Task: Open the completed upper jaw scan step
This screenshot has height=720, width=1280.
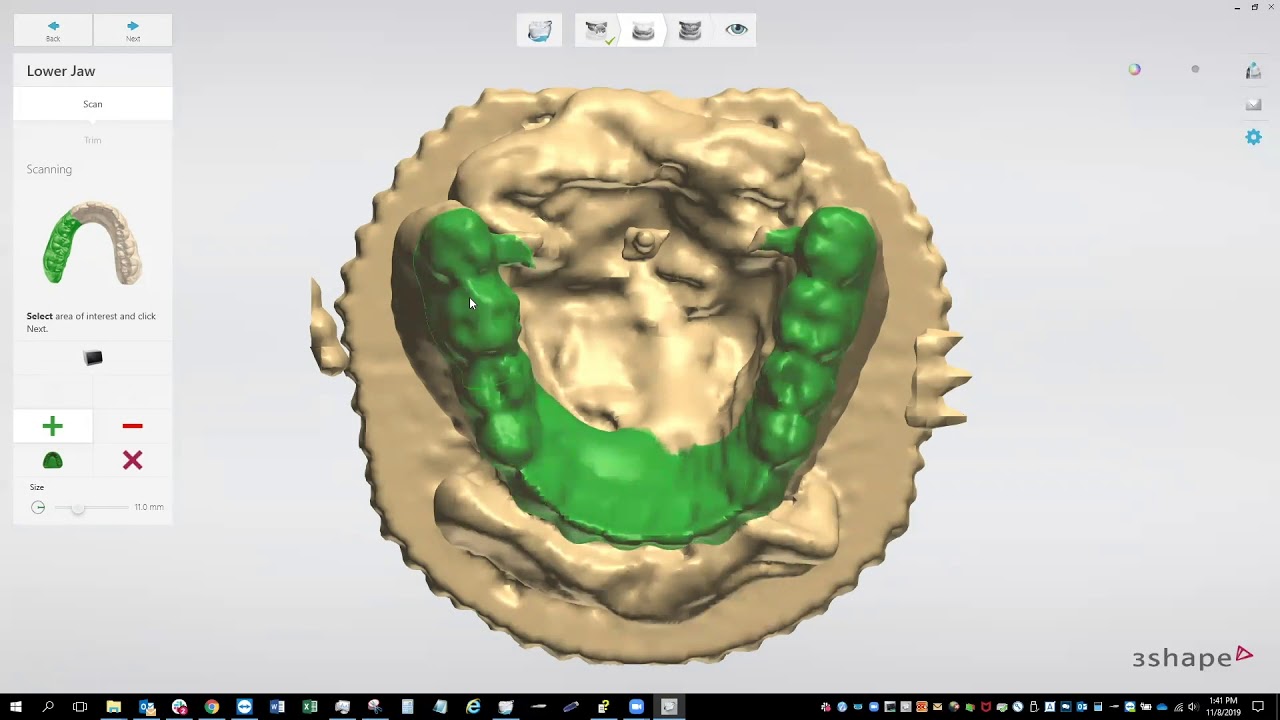Action: coord(598,30)
